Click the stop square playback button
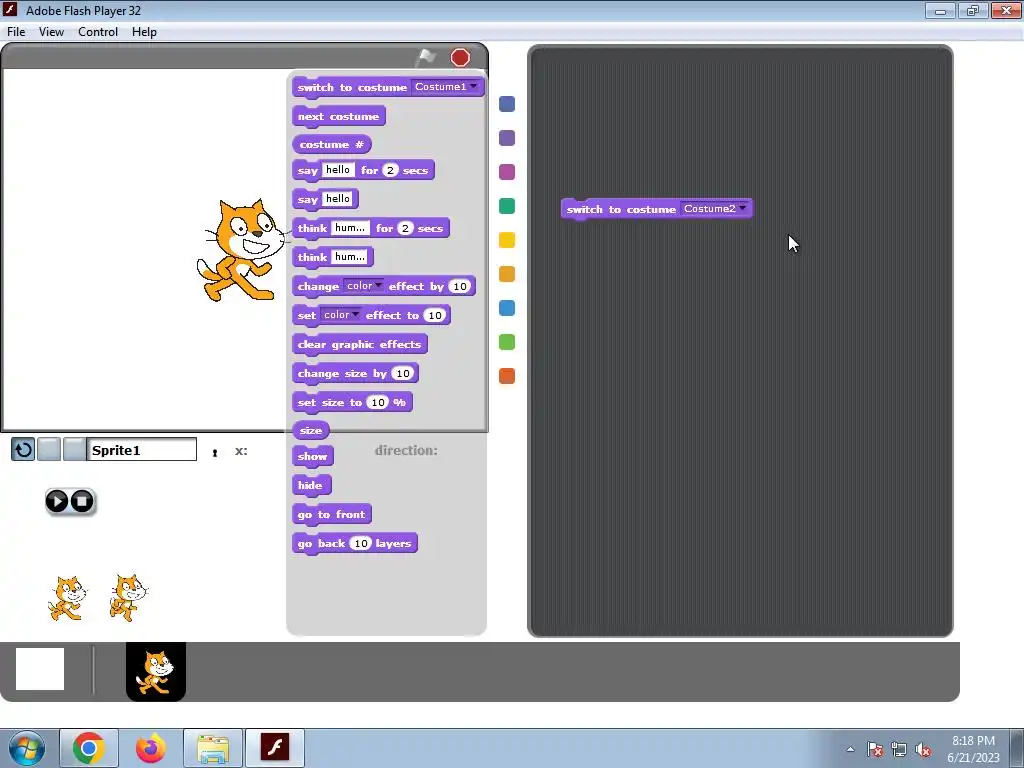The height and width of the screenshot is (768, 1024). click(82, 501)
